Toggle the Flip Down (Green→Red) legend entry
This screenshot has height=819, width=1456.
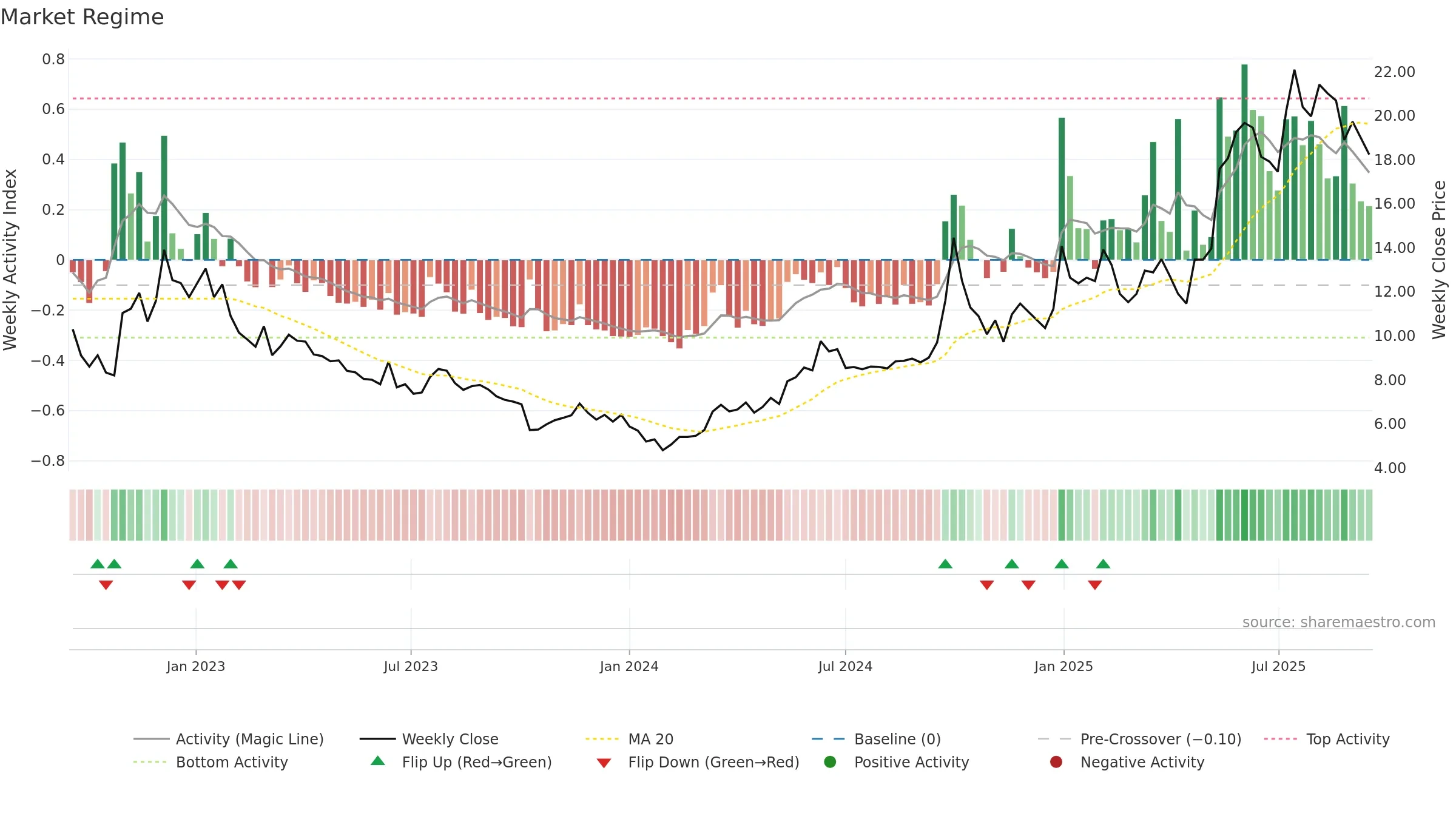point(698,762)
